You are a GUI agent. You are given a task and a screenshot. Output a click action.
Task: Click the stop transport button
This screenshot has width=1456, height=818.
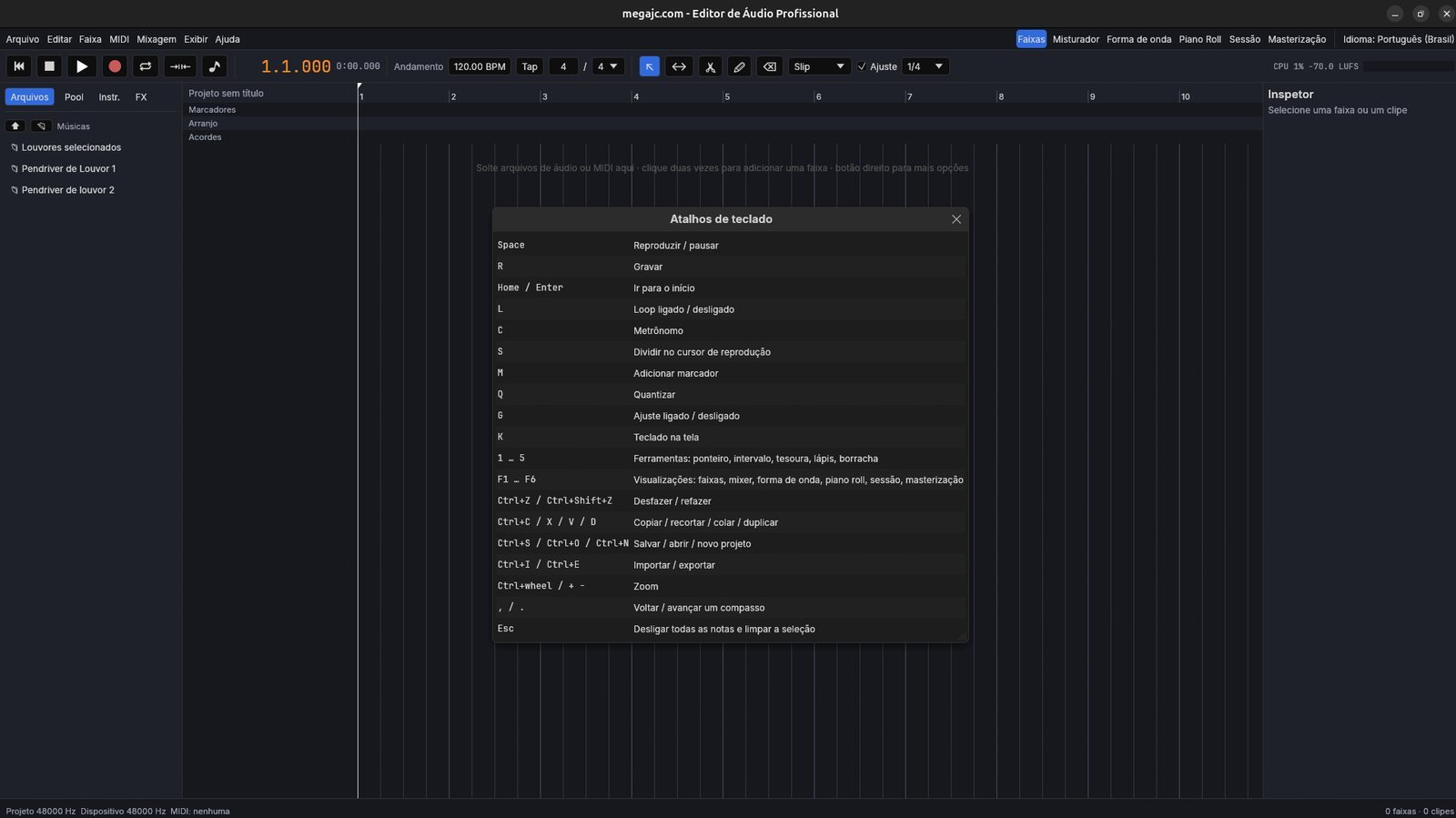(x=50, y=66)
